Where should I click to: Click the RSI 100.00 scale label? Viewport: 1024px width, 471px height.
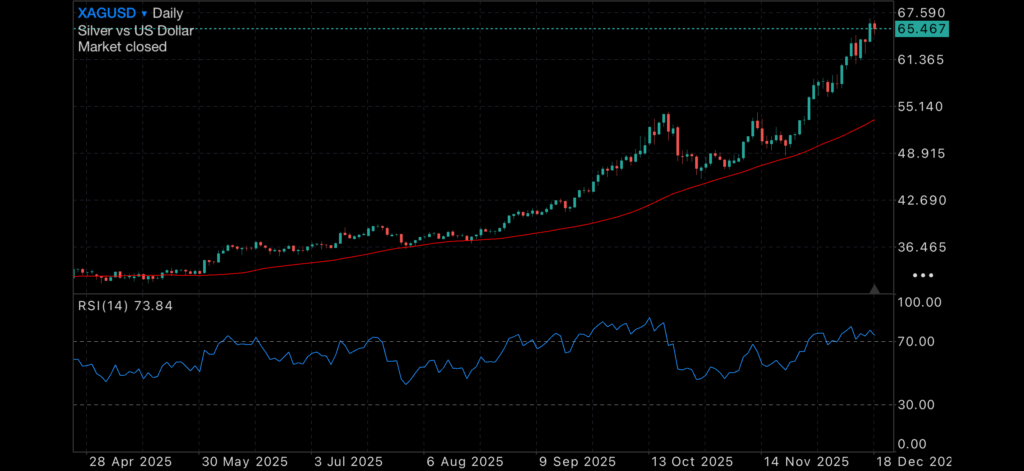tap(920, 302)
